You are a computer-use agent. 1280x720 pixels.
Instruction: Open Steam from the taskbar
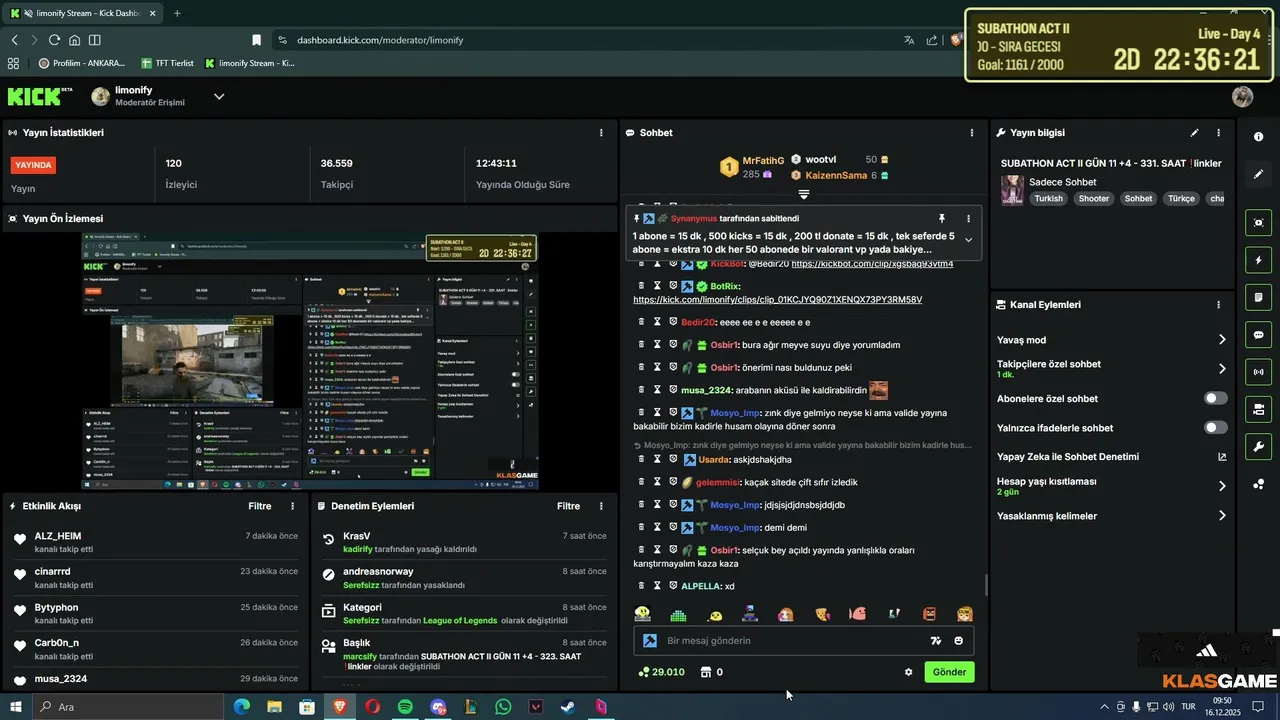click(x=567, y=707)
